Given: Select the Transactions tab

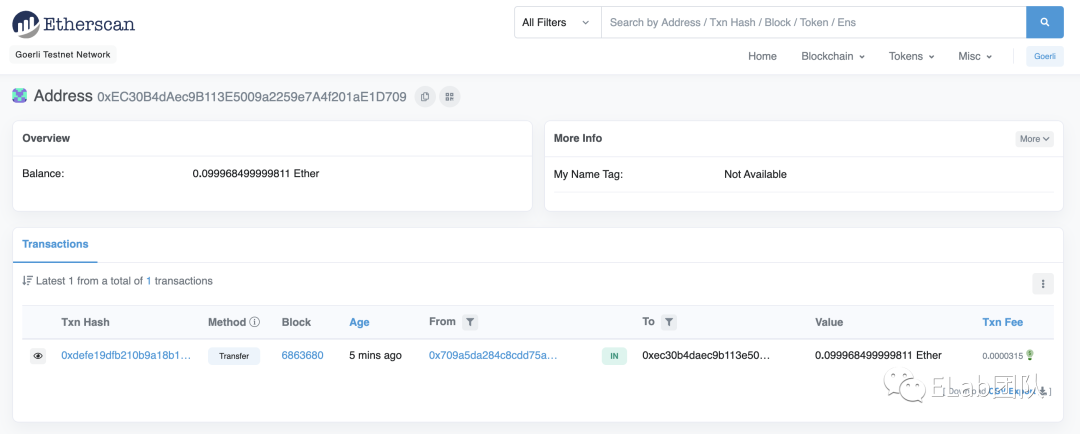Looking at the screenshot, I should (55, 244).
